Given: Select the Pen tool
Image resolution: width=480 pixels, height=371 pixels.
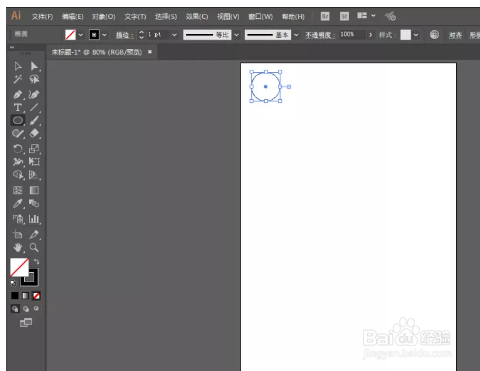Looking at the screenshot, I should pos(18,94).
